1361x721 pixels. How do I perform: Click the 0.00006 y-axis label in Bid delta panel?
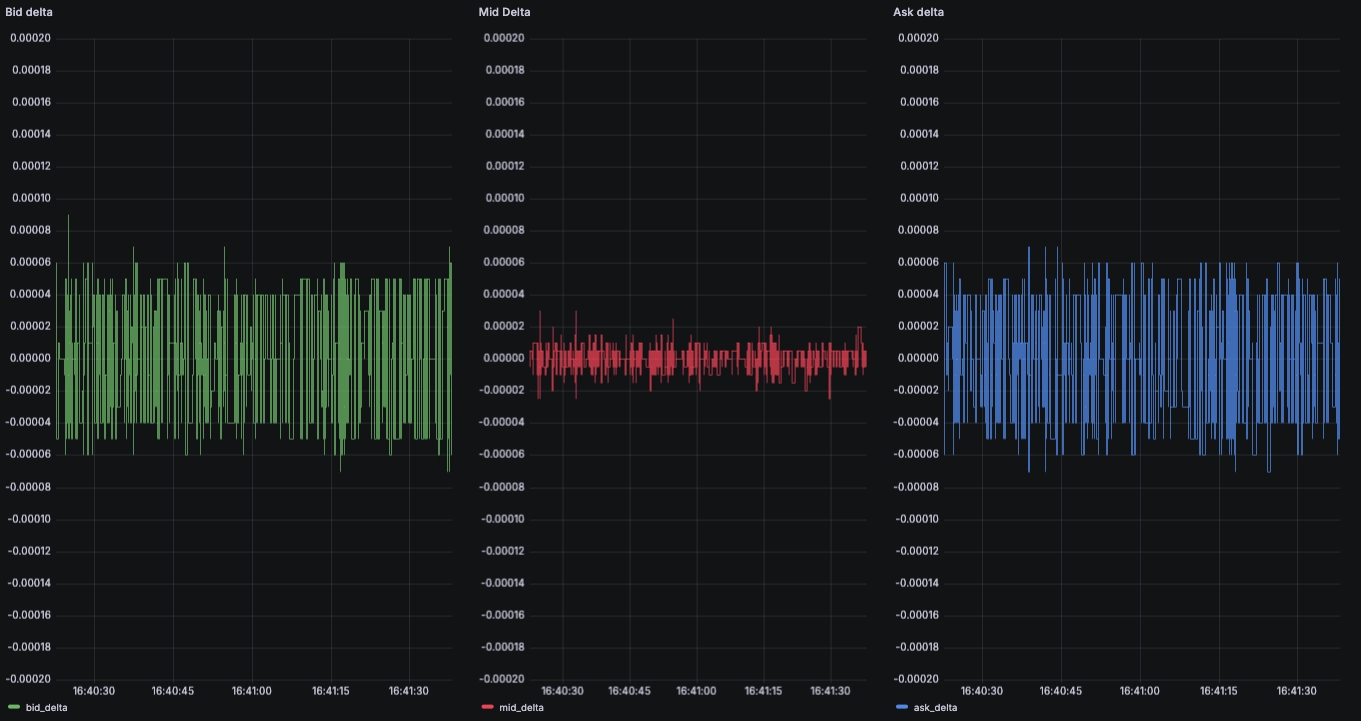tap(30, 262)
